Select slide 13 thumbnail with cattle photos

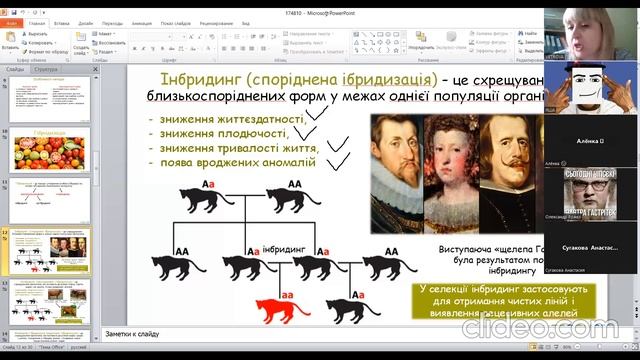tap(49, 302)
